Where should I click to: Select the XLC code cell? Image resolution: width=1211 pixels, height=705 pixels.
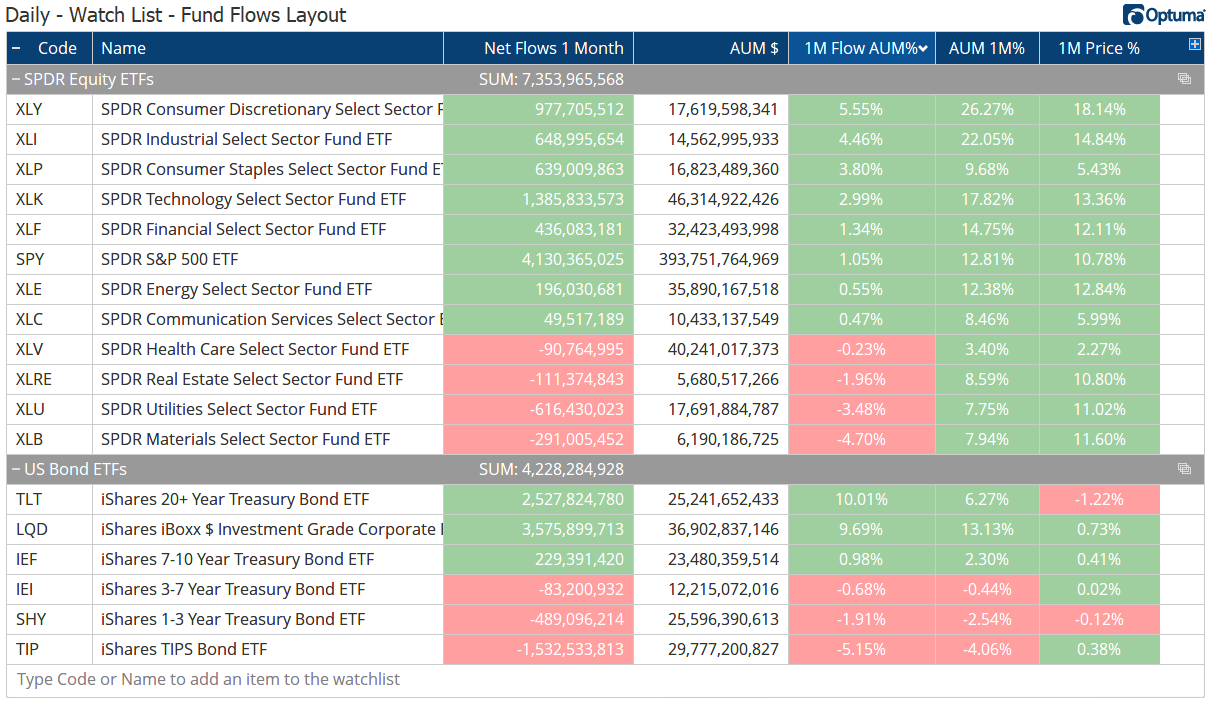point(50,319)
